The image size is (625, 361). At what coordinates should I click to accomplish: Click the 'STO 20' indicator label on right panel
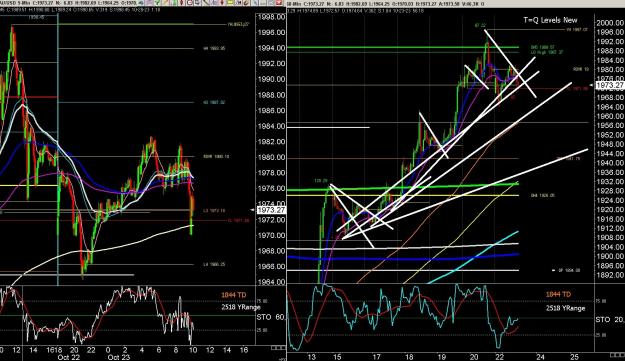tap(609, 320)
